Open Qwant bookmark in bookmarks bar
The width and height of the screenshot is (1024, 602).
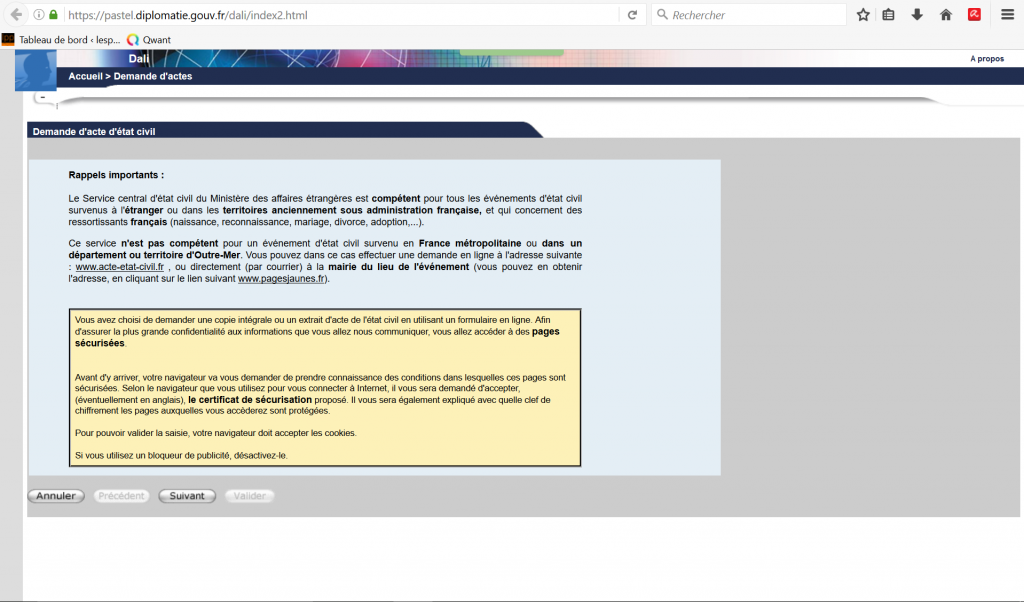(149, 40)
